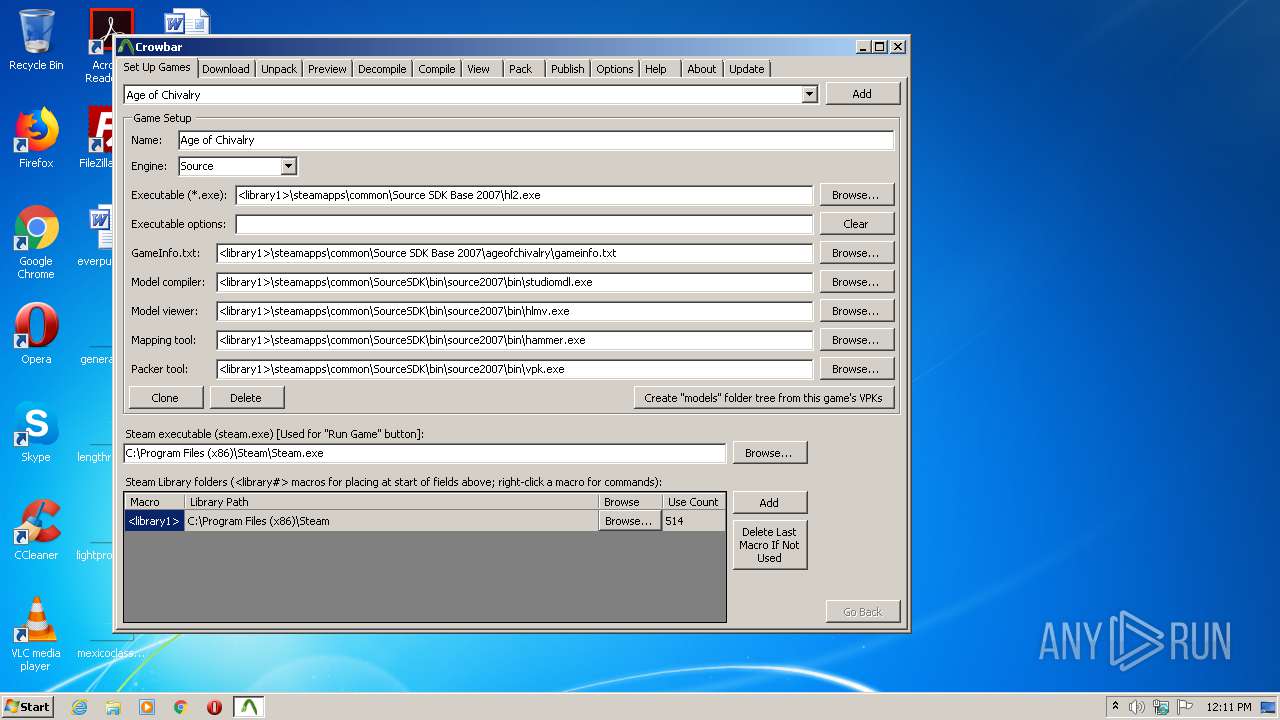The width and height of the screenshot is (1280, 720).
Task: Browse for the executable file
Action: (856, 195)
